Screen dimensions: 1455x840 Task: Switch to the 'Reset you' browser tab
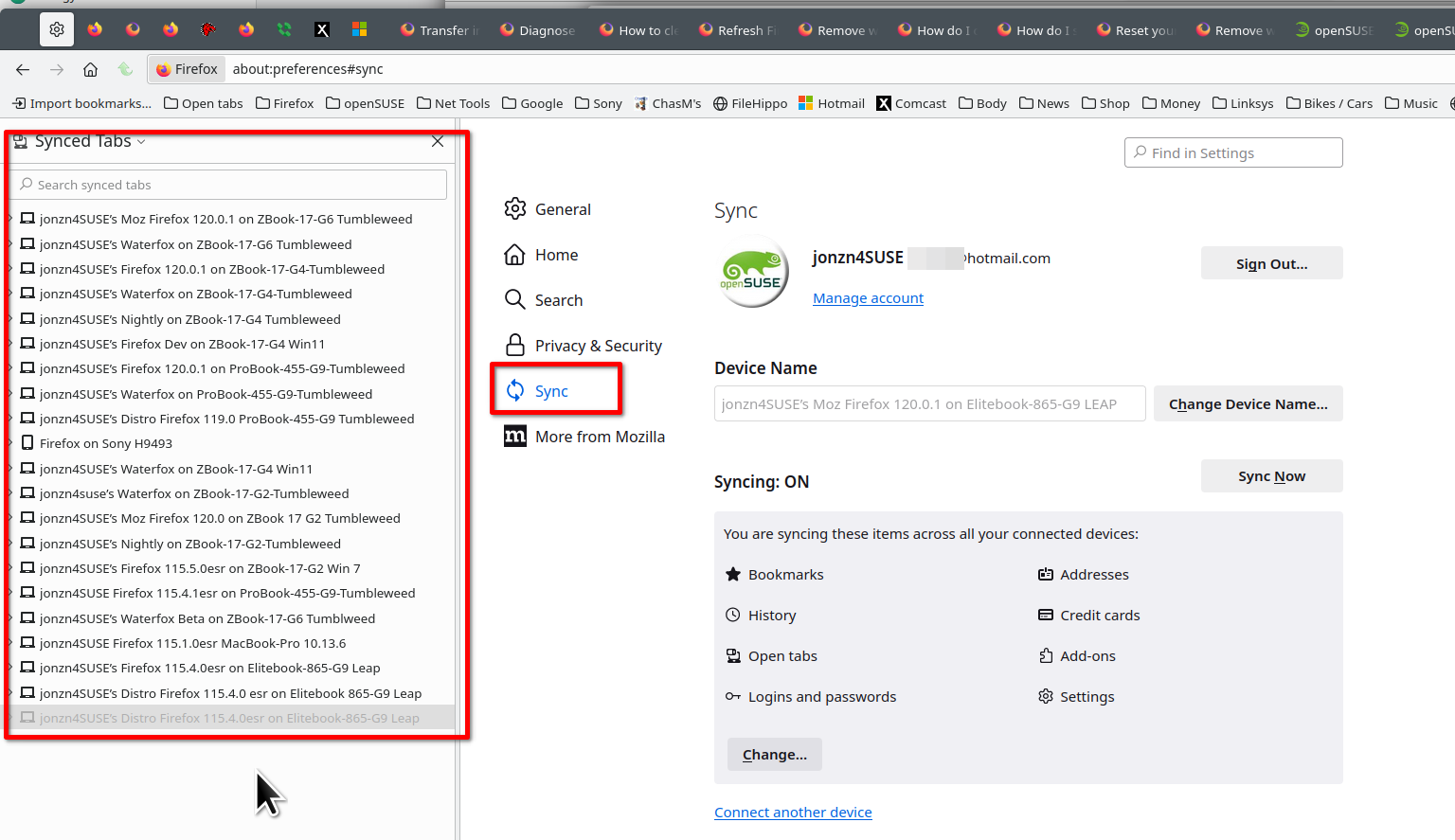1136,30
